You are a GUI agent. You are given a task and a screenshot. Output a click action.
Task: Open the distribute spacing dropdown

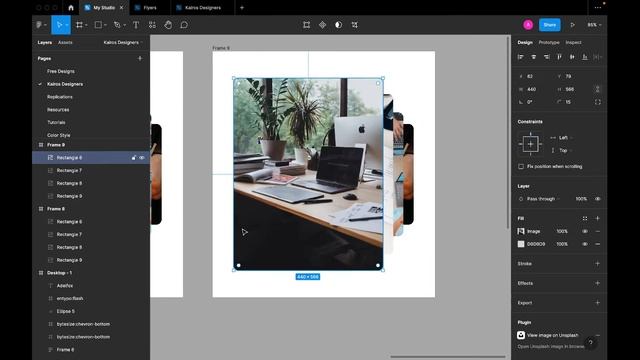pyautogui.click(x=598, y=57)
